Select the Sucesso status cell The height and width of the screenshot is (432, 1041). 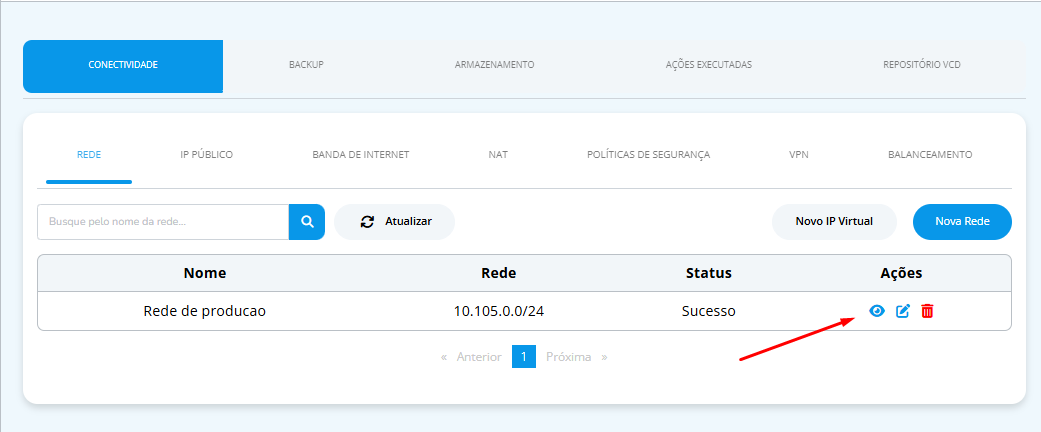pos(708,311)
